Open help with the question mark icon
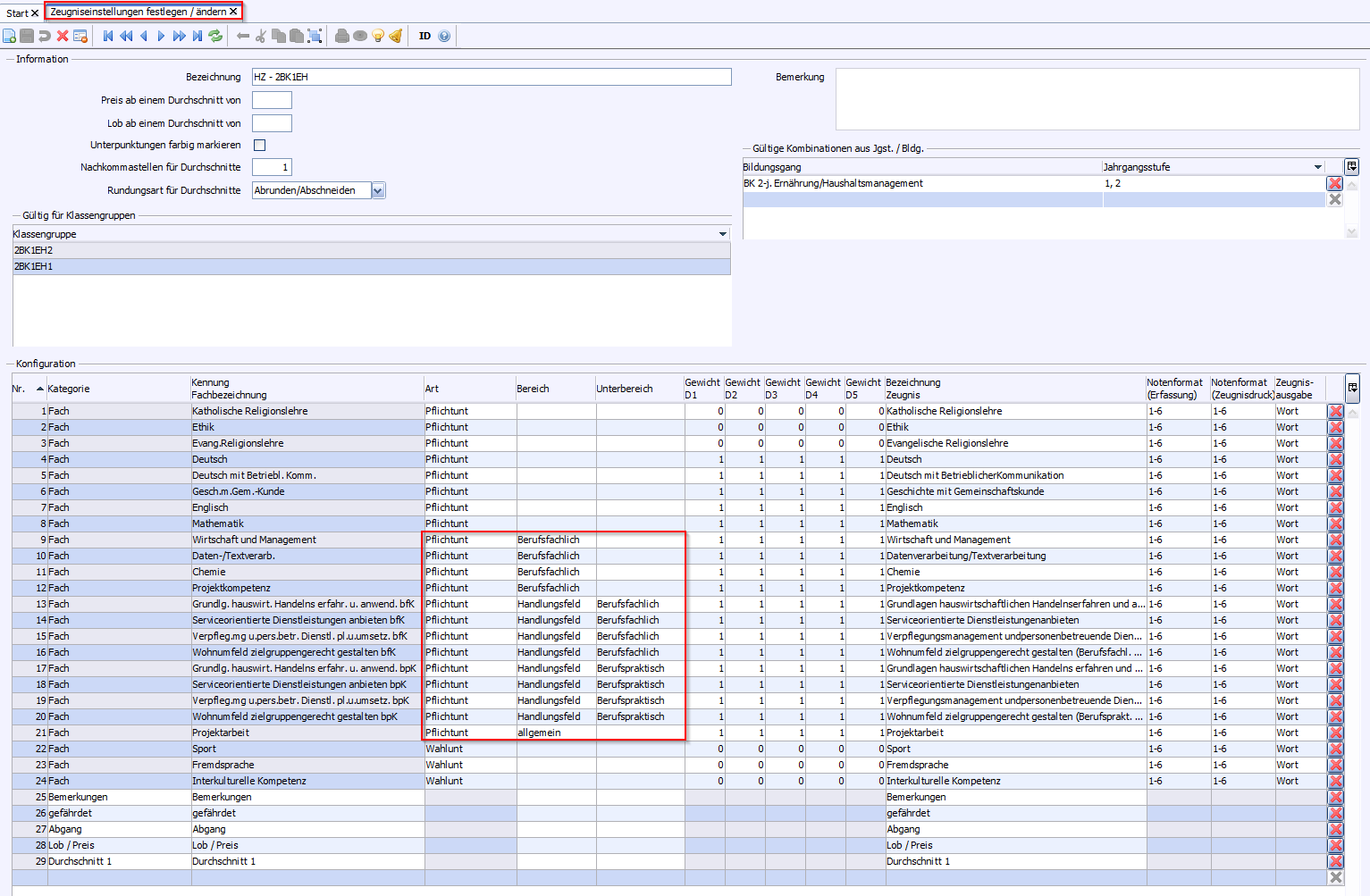The width and height of the screenshot is (1370, 896). point(444,36)
